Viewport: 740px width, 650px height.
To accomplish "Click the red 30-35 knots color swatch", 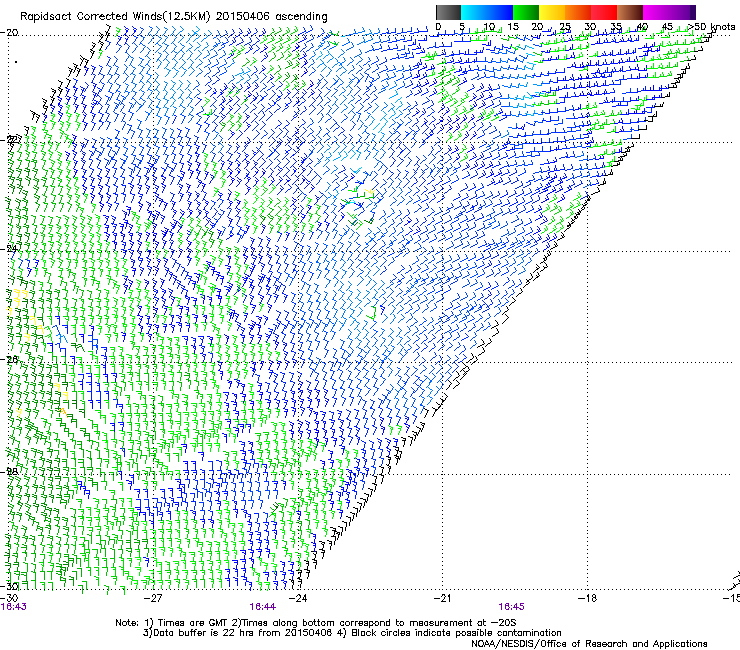I will [x=604, y=12].
